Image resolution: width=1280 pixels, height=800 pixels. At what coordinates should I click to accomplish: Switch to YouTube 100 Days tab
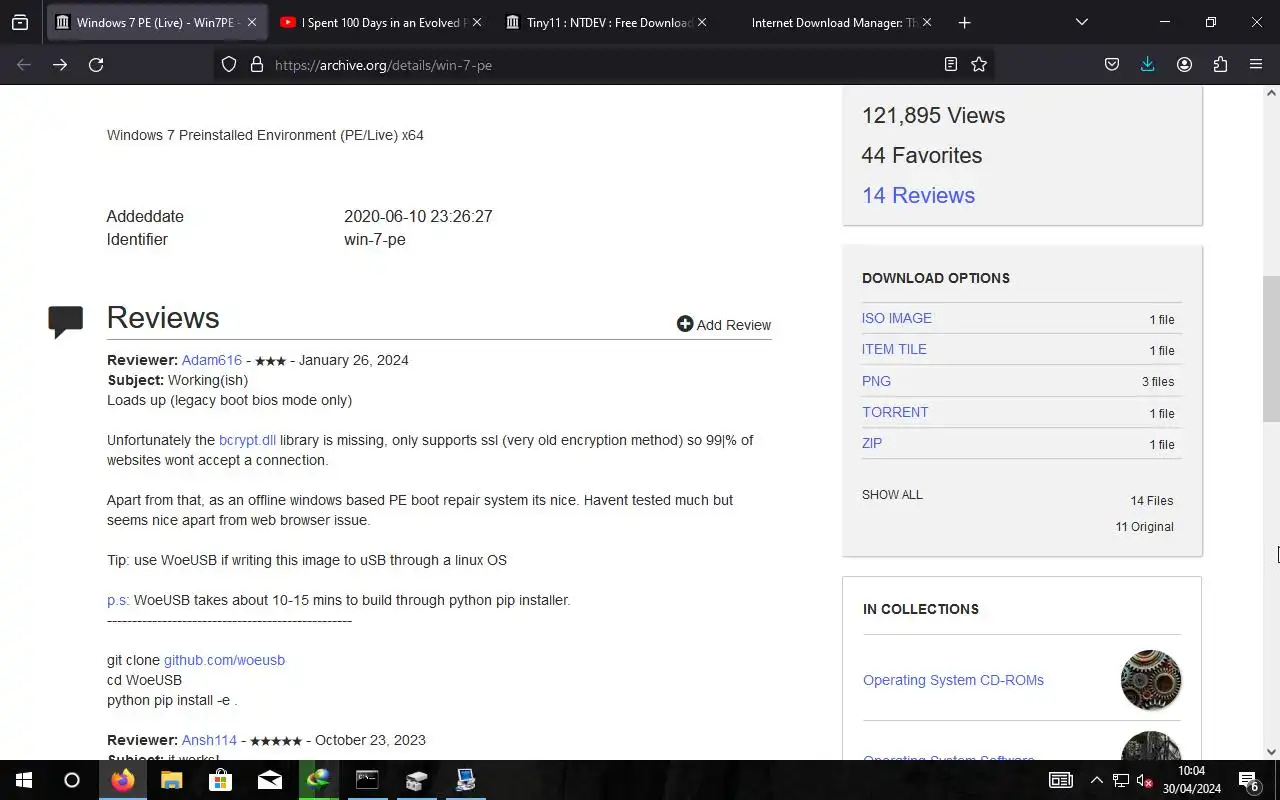[382, 22]
